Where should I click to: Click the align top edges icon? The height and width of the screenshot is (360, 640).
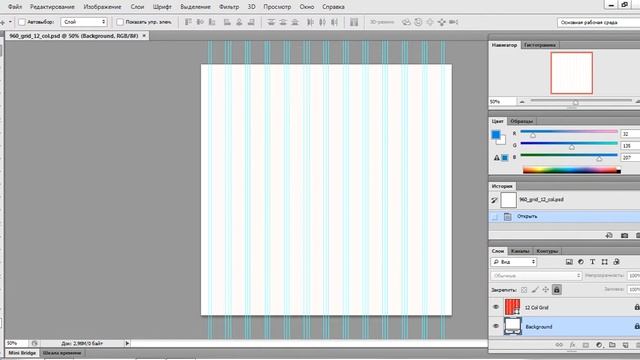[x=188, y=22]
